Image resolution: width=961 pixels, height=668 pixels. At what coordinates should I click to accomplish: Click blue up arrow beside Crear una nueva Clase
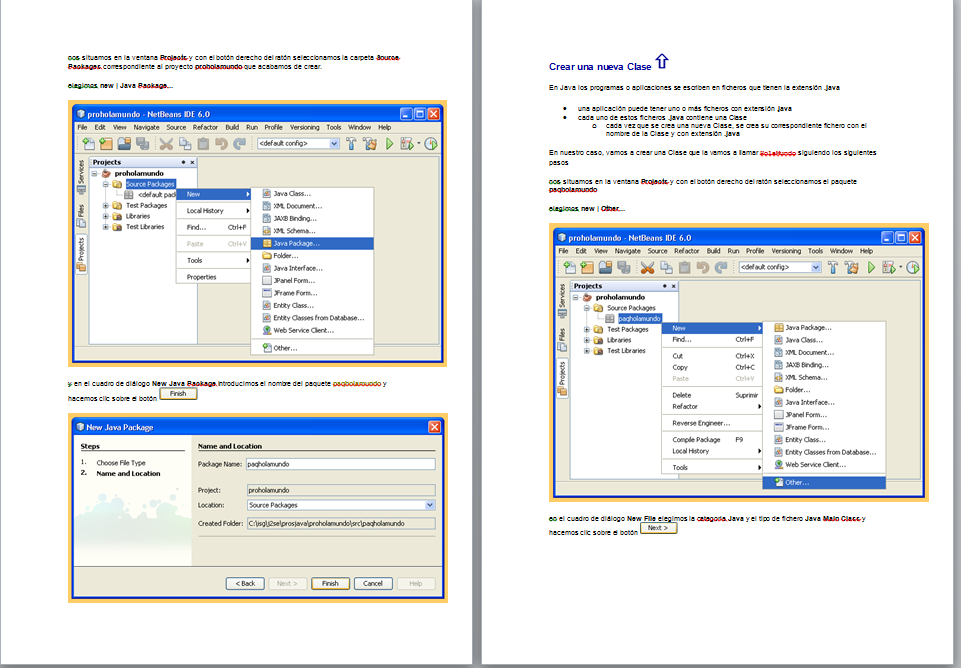point(662,61)
